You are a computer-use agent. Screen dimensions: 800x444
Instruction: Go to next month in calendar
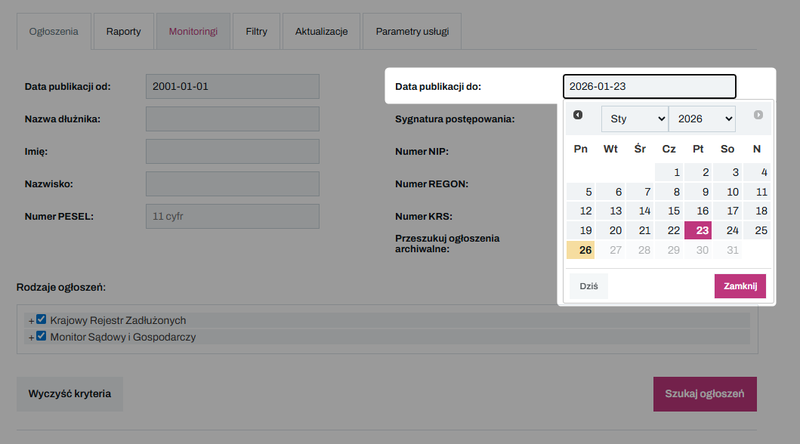click(x=758, y=116)
